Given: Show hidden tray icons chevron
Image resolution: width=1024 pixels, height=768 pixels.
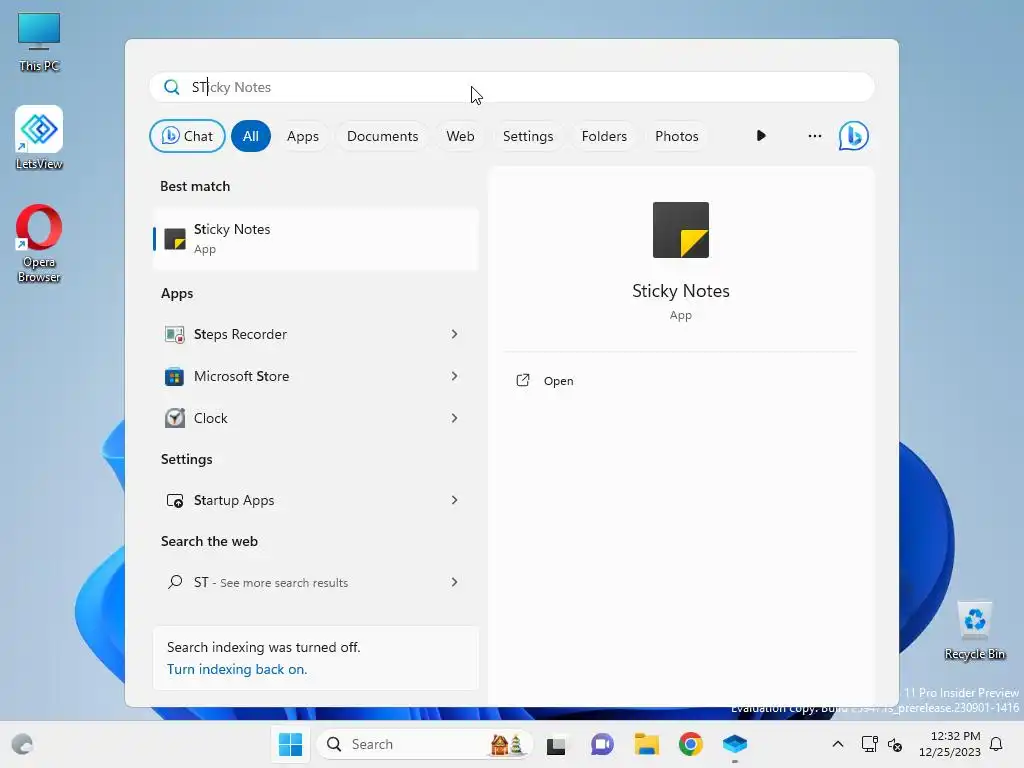Looking at the screenshot, I should pyautogui.click(x=838, y=744).
